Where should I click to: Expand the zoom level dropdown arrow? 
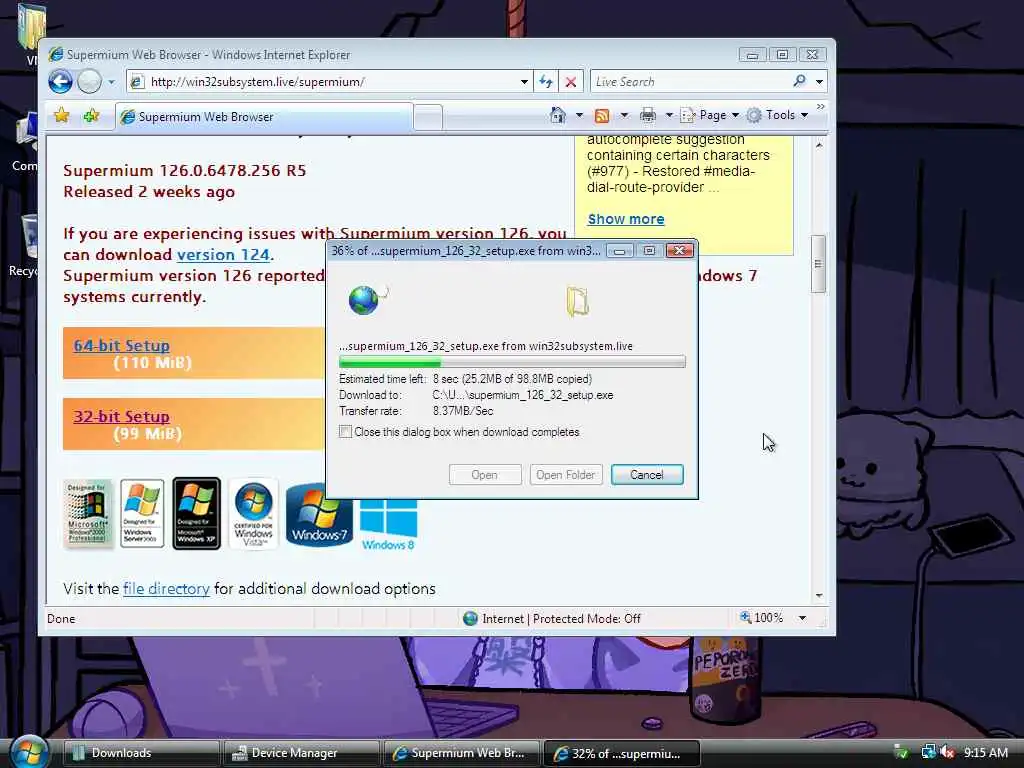pyautogui.click(x=803, y=618)
